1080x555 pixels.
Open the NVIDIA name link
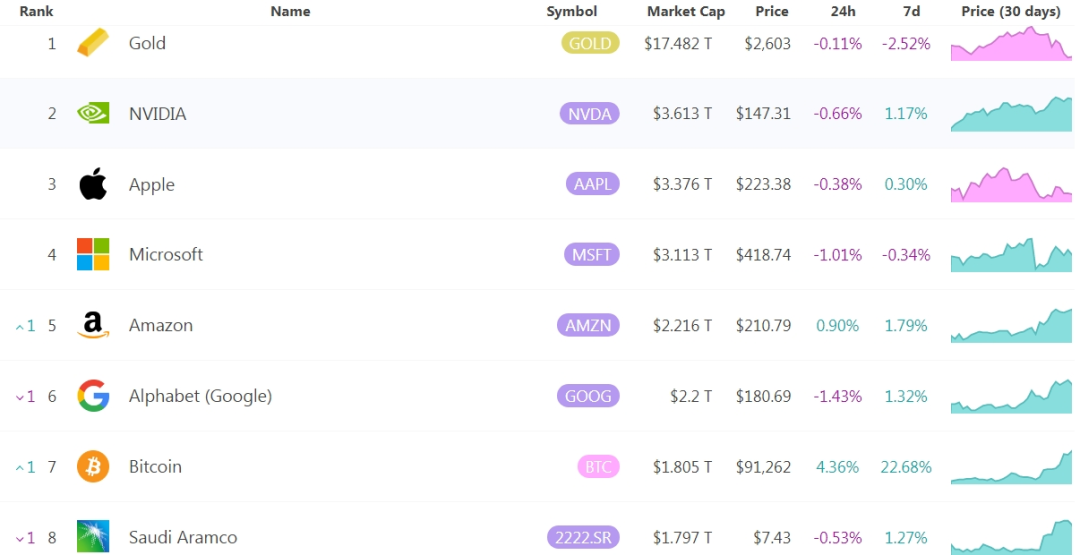coord(158,114)
